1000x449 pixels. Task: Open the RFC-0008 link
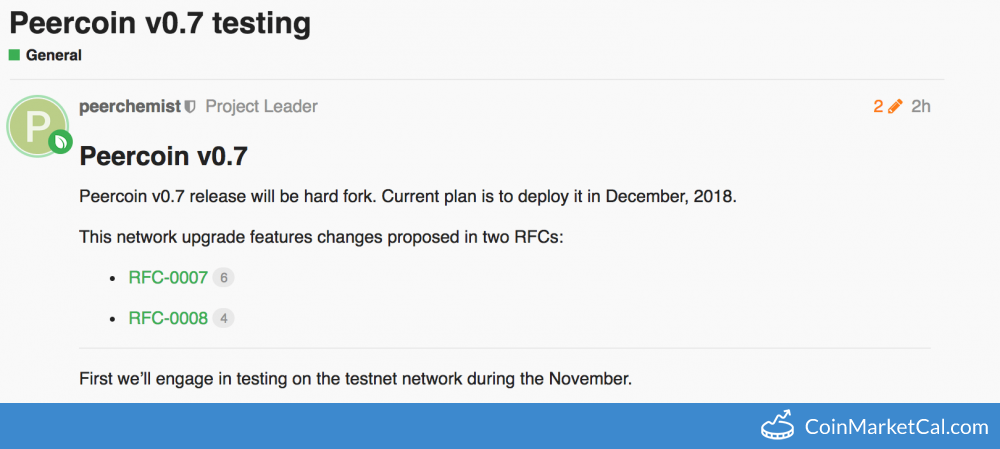click(x=168, y=318)
